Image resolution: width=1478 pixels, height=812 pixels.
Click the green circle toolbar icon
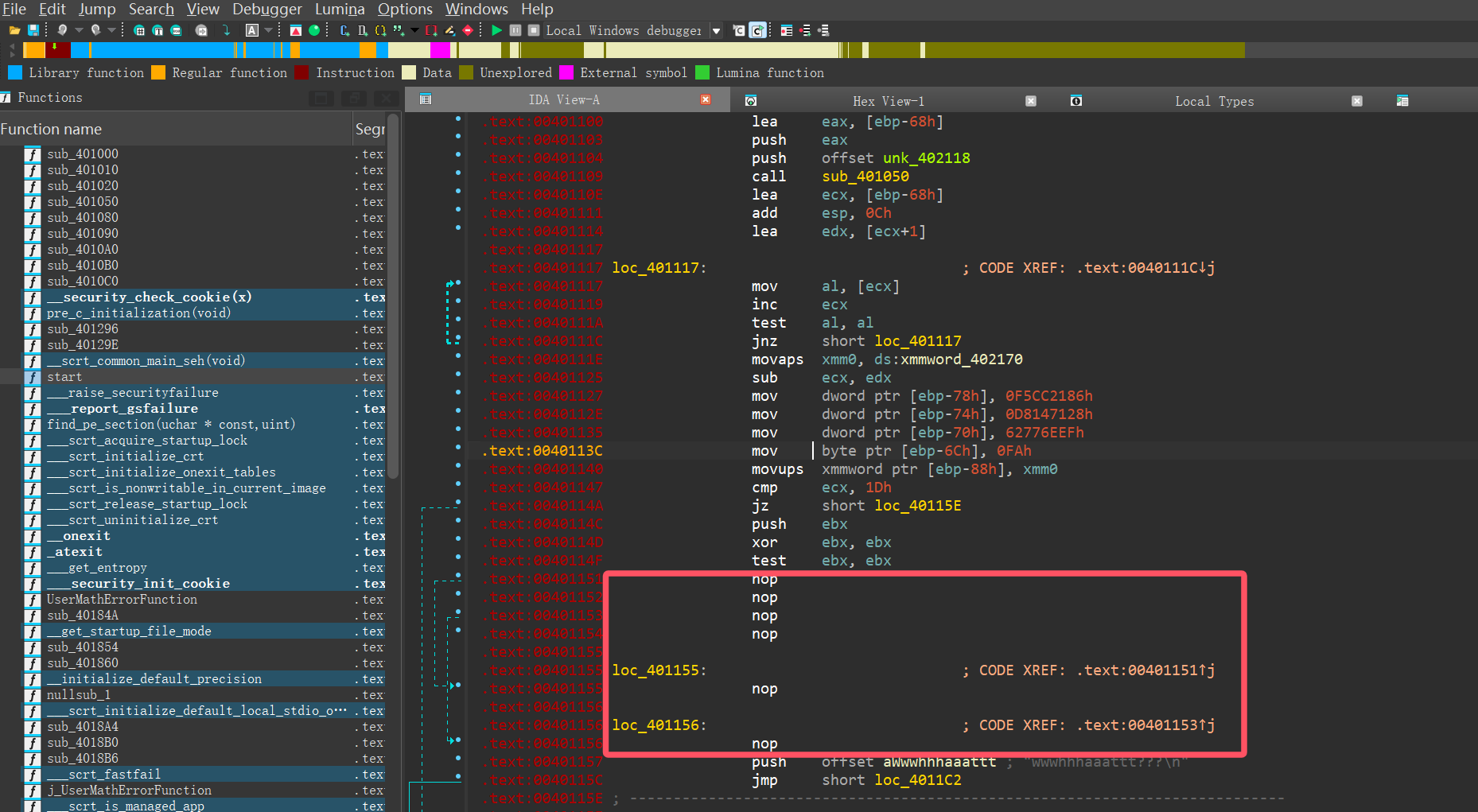[x=314, y=30]
